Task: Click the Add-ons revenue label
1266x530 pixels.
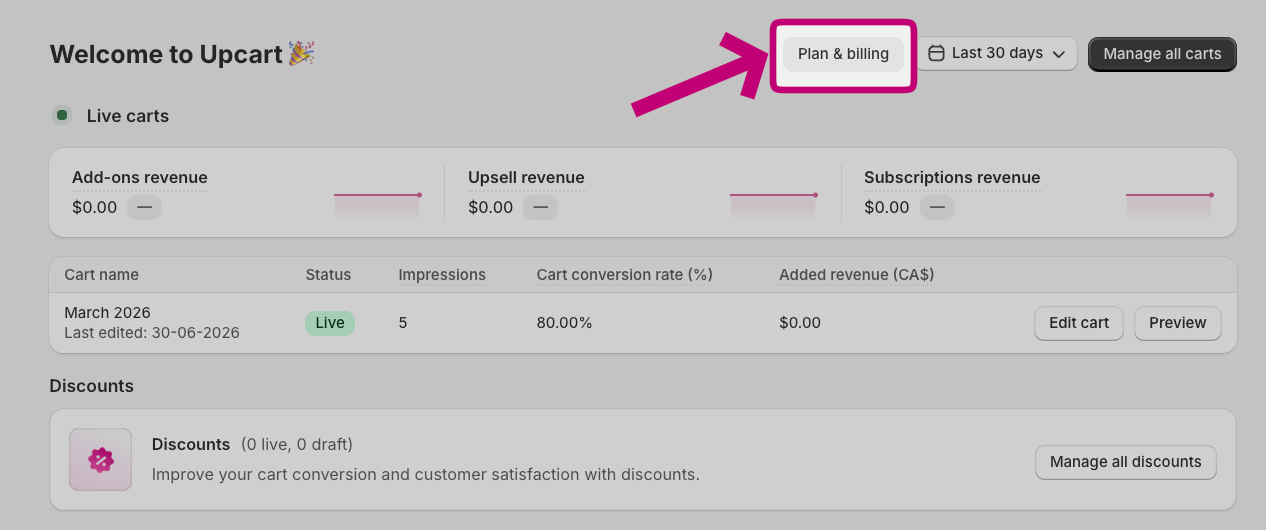Action: tap(140, 178)
